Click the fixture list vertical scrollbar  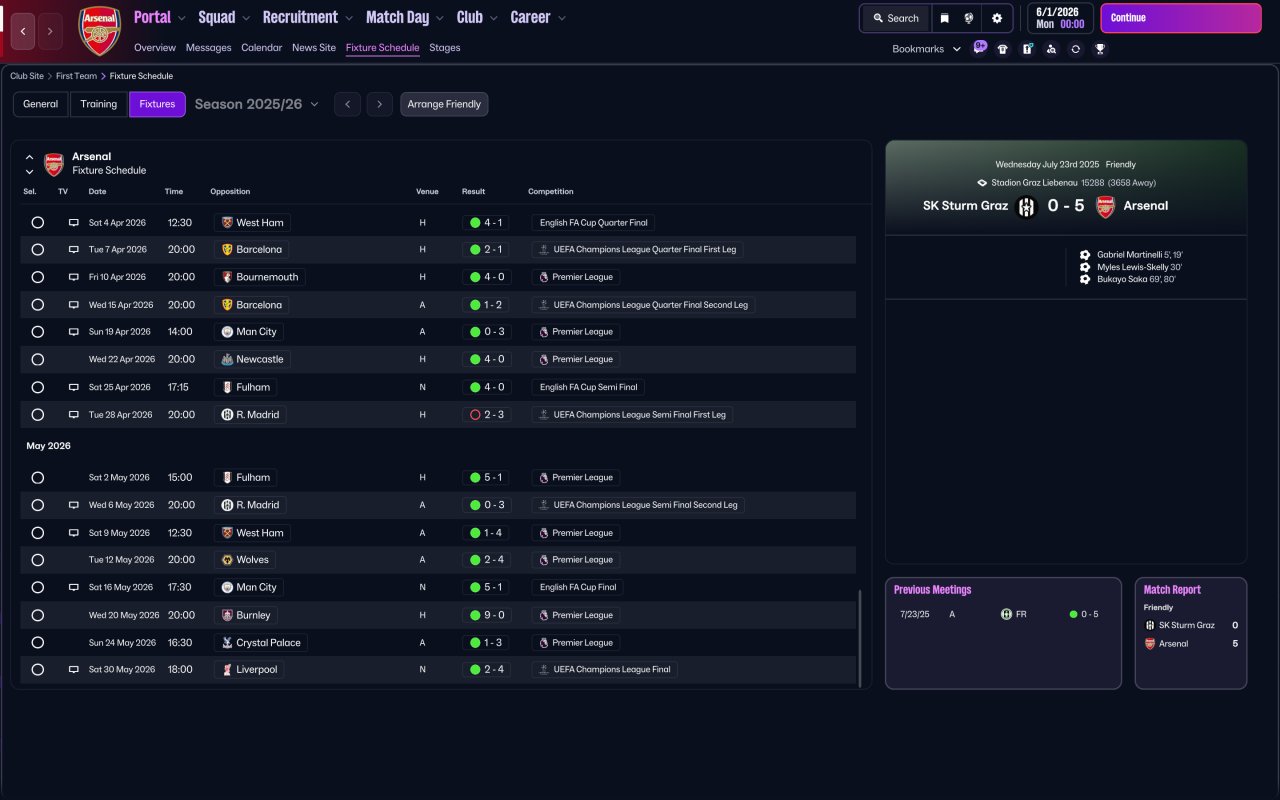click(859, 638)
